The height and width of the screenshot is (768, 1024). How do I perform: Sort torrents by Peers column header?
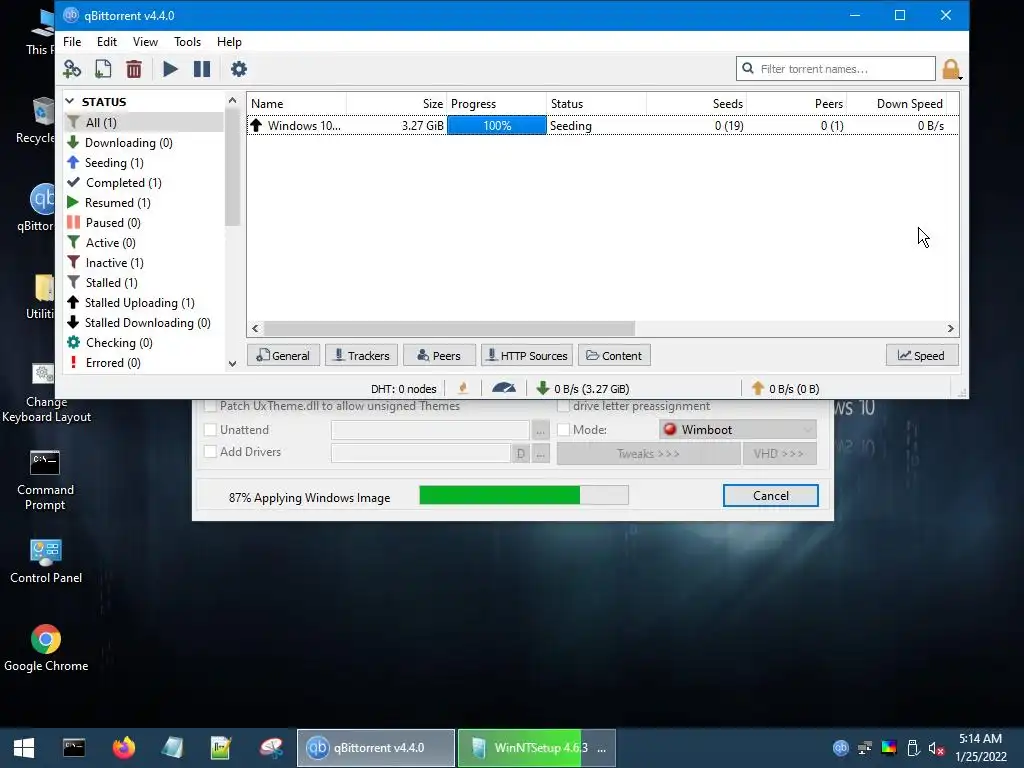pyautogui.click(x=796, y=104)
